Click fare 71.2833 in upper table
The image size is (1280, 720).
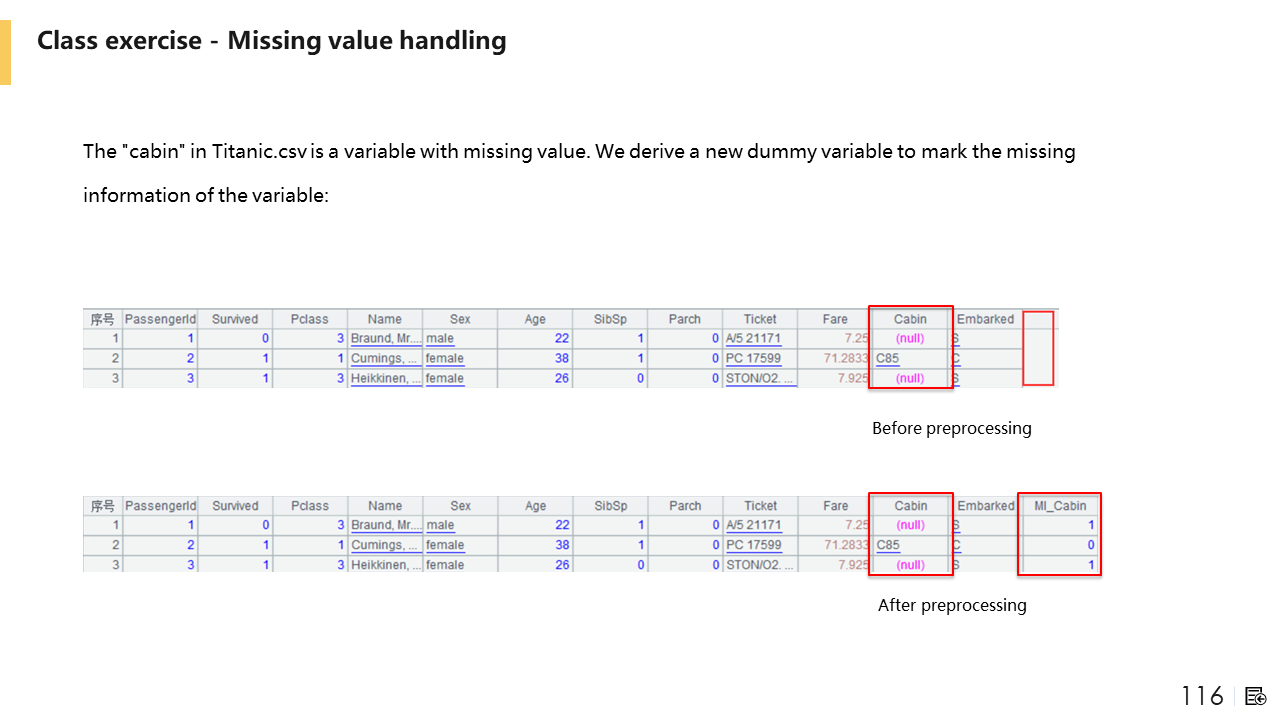pos(845,358)
